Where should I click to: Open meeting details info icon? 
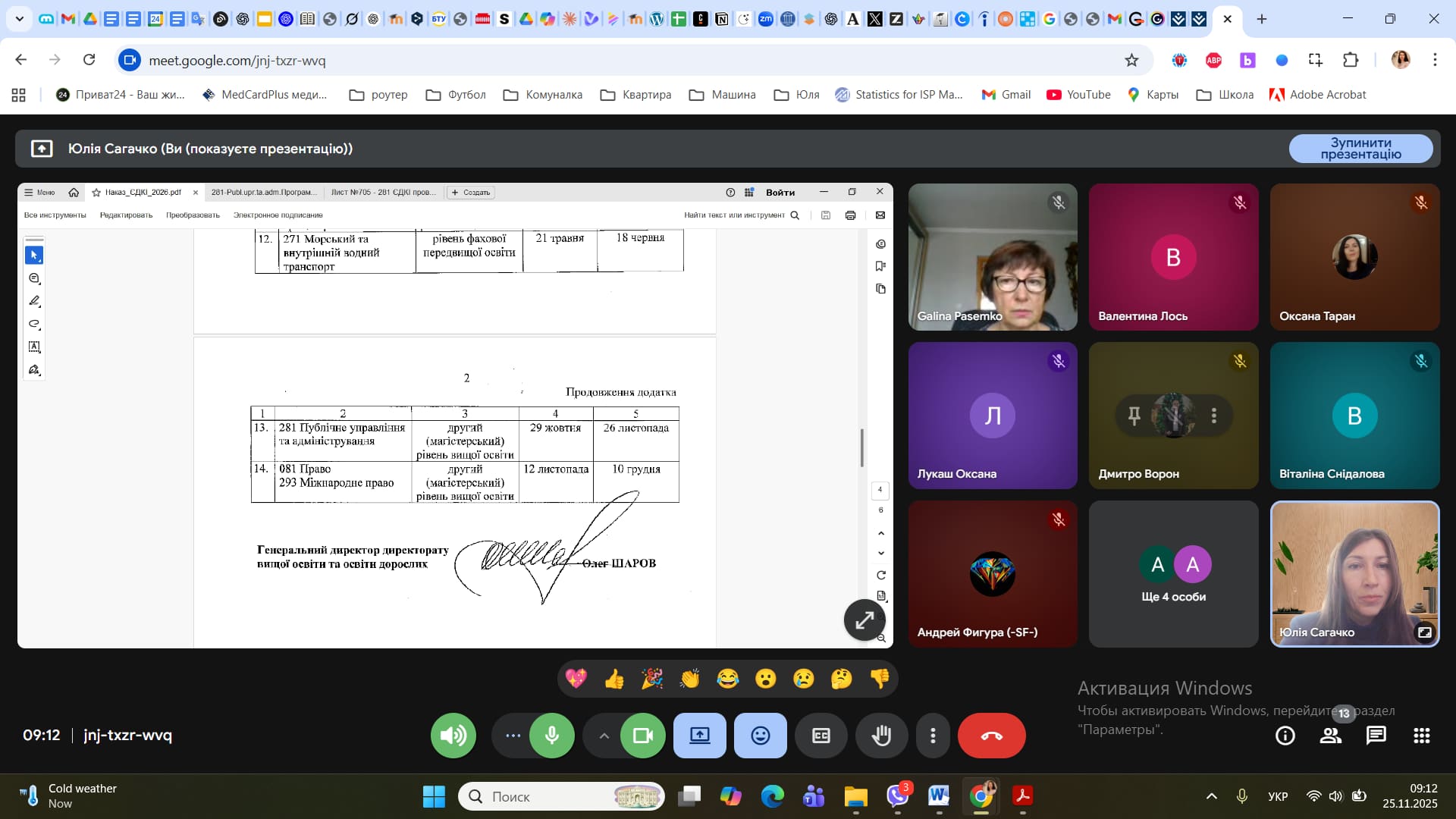[x=1285, y=735]
